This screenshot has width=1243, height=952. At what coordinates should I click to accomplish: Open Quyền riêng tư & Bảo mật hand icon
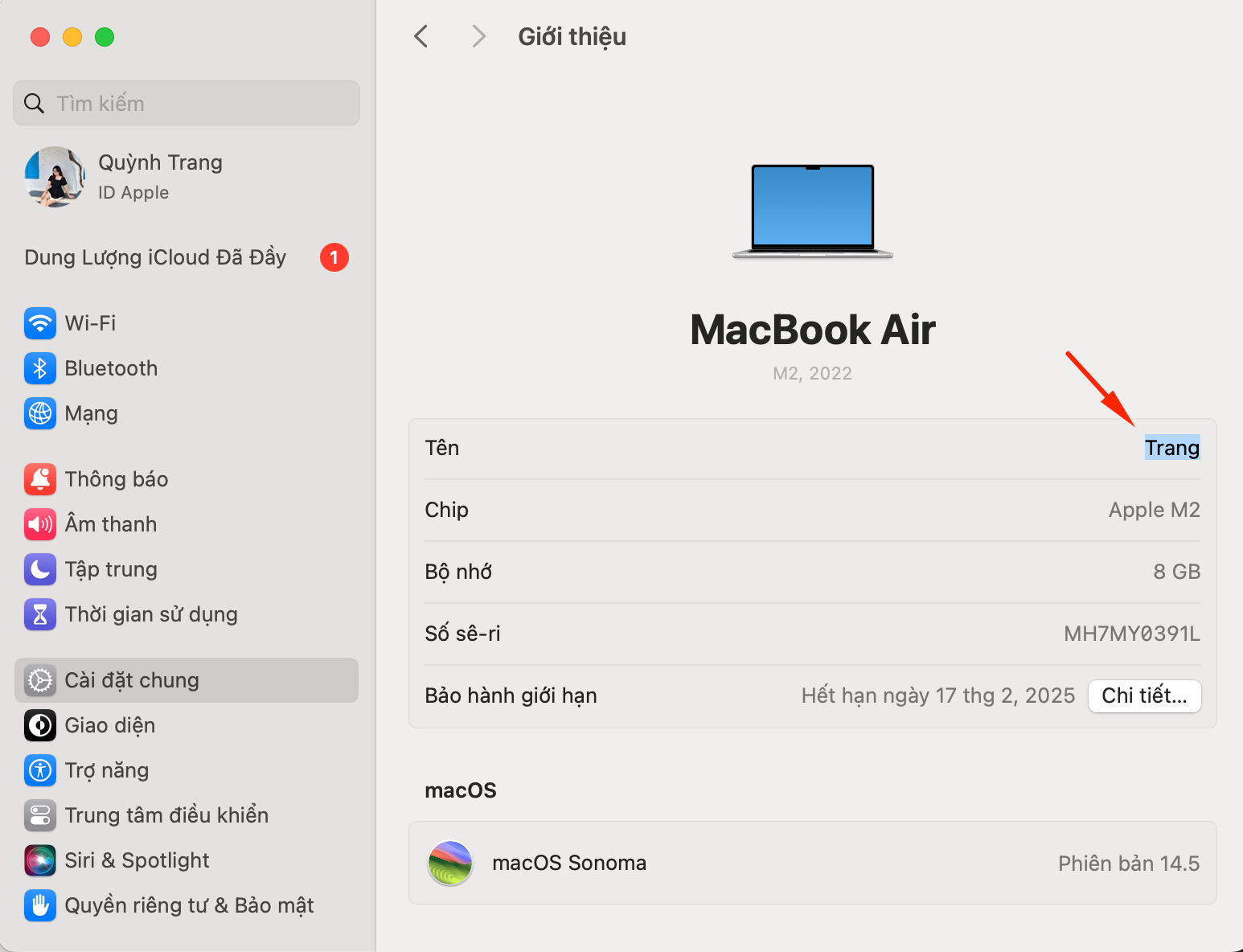pyautogui.click(x=40, y=905)
